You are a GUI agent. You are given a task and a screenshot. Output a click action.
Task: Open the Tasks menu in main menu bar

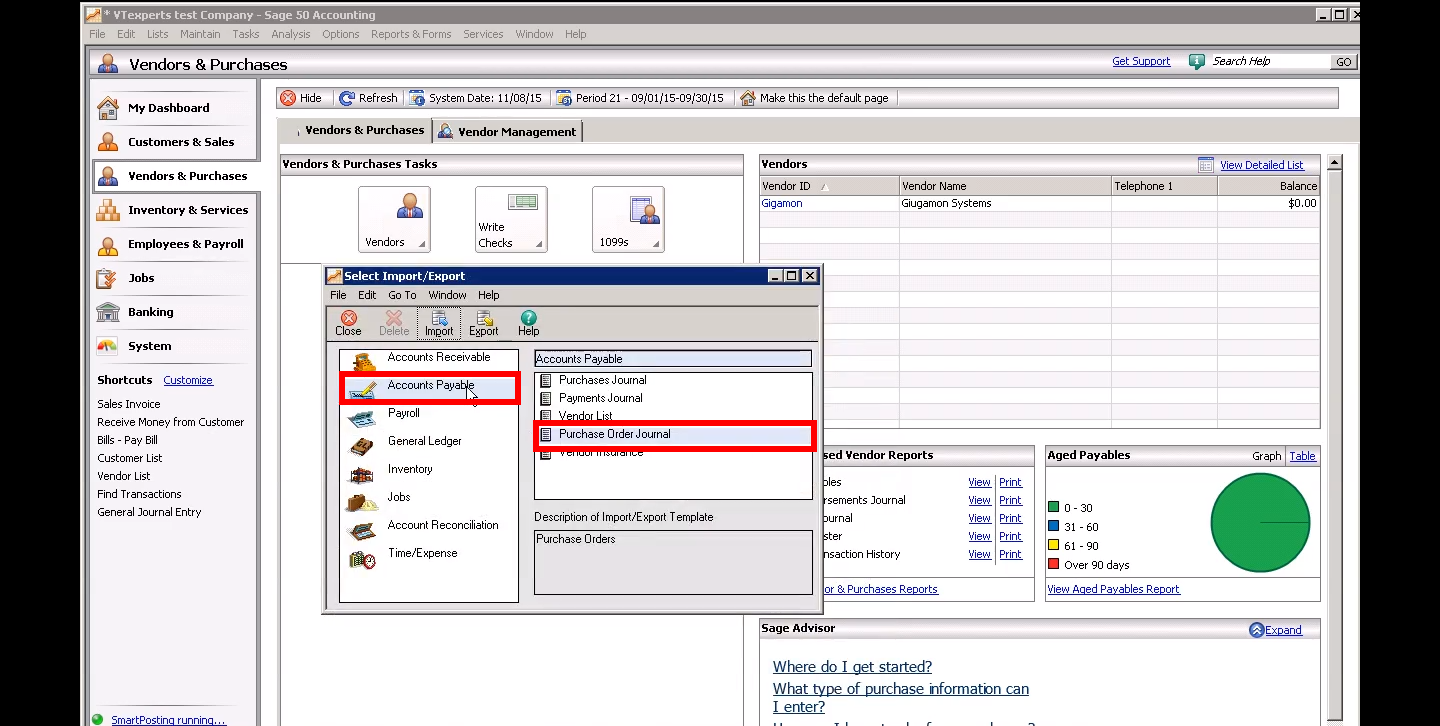pyautogui.click(x=246, y=34)
